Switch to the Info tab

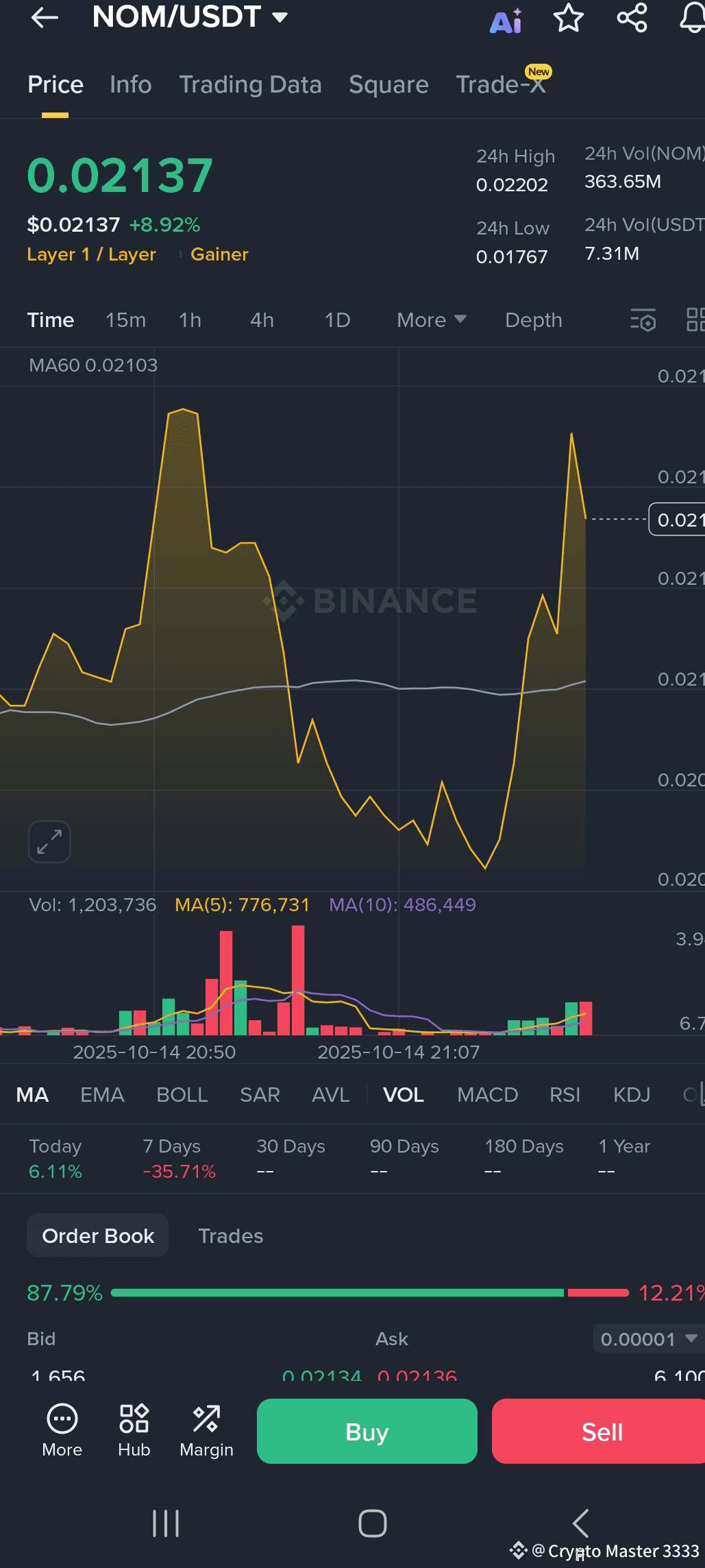(x=130, y=84)
